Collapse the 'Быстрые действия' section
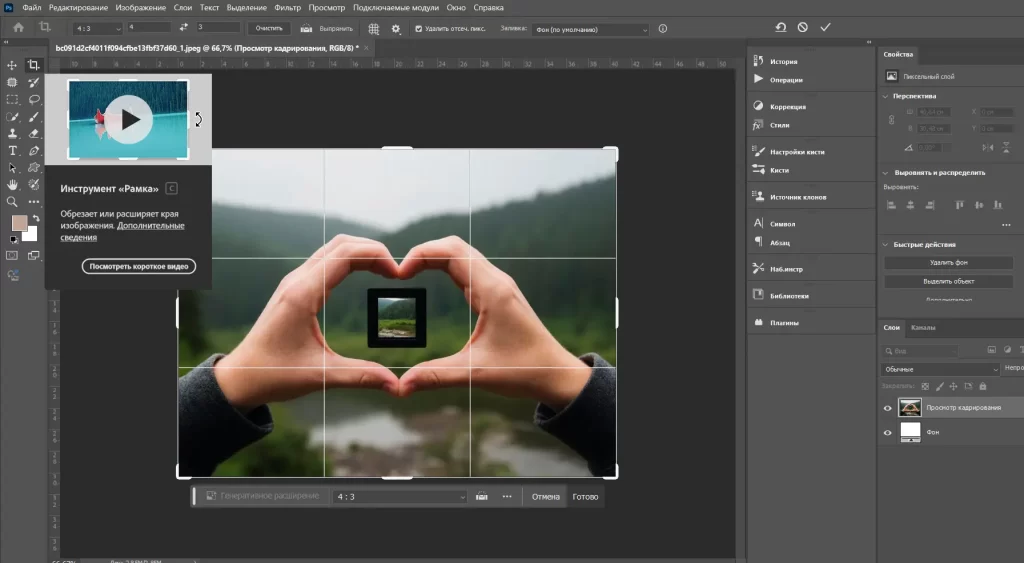 (x=885, y=244)
